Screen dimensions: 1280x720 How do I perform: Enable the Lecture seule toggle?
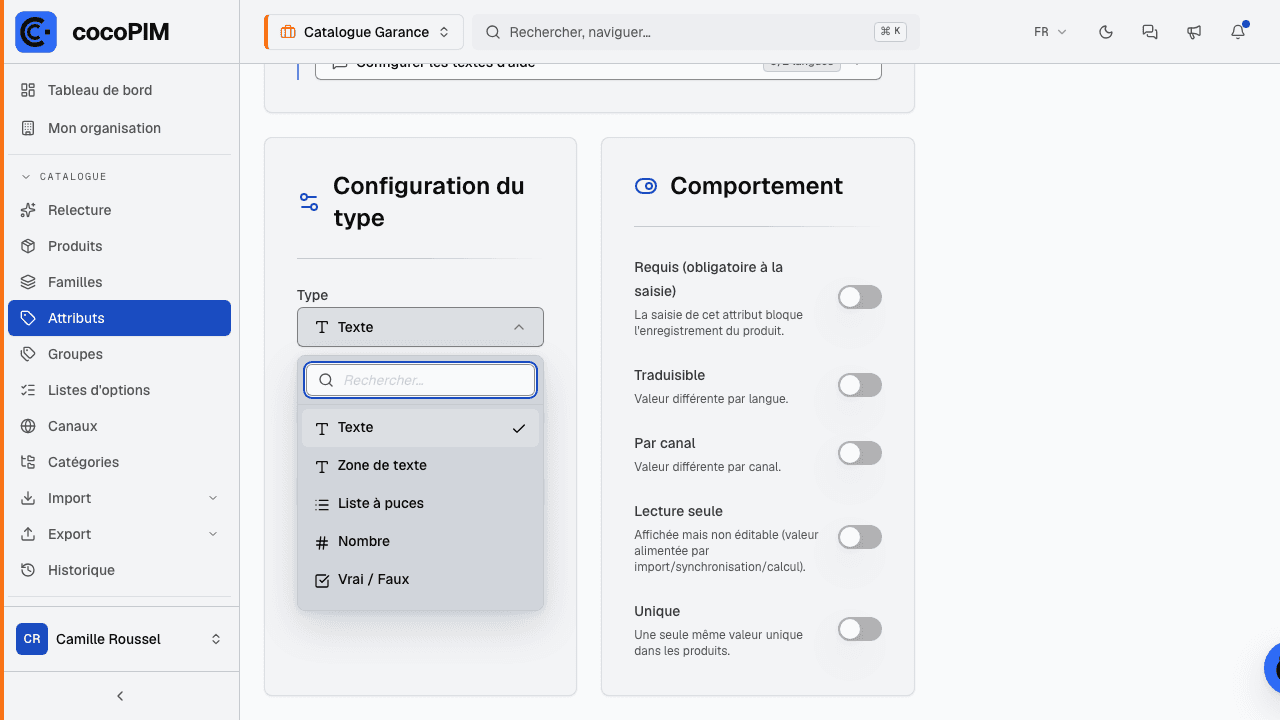[x=860, y=537]
